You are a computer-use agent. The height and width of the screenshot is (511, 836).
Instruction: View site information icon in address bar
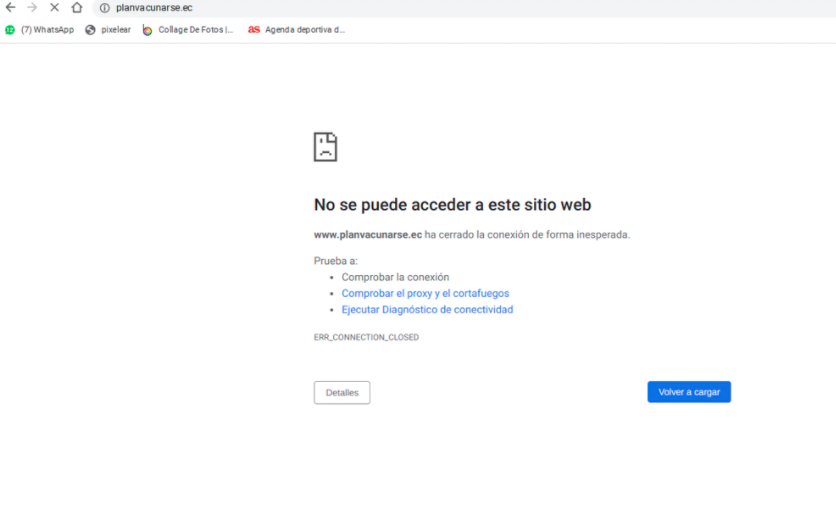(x=104, y=8)
